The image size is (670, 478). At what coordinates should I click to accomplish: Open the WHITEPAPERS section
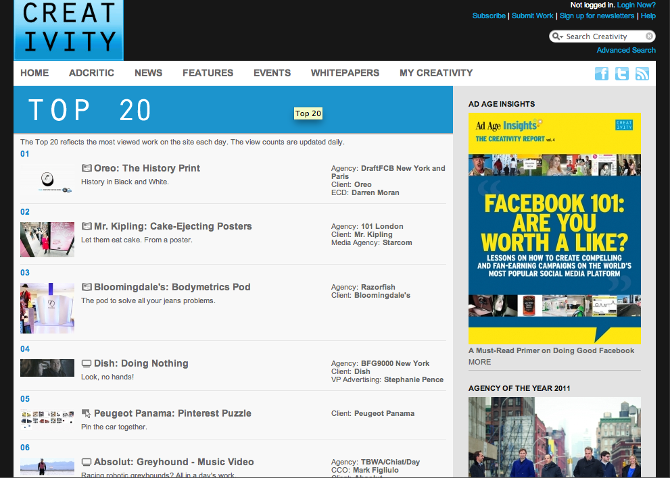point(345,73)
